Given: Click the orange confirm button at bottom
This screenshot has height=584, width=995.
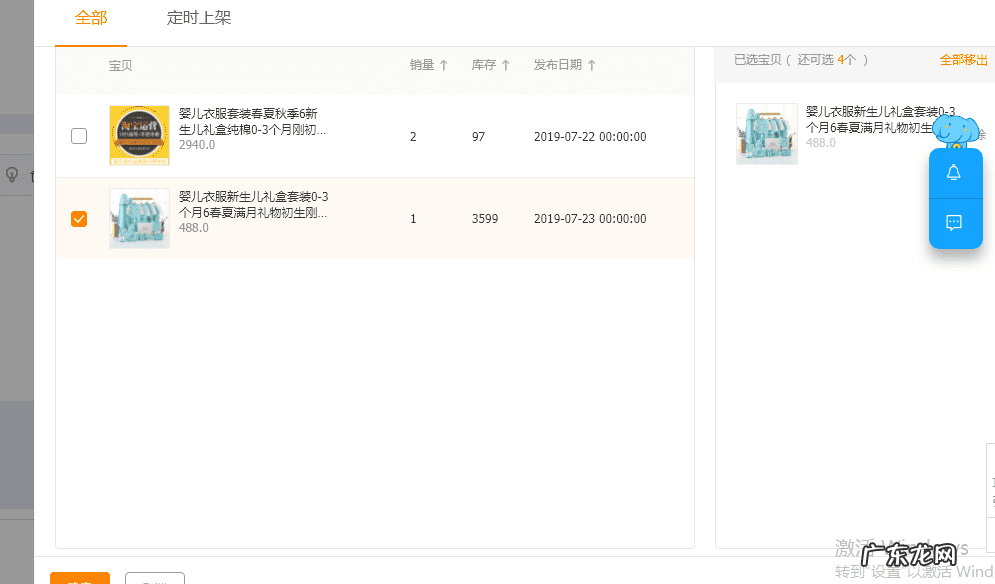Looking at the screenshot, I should pos(80,578).
